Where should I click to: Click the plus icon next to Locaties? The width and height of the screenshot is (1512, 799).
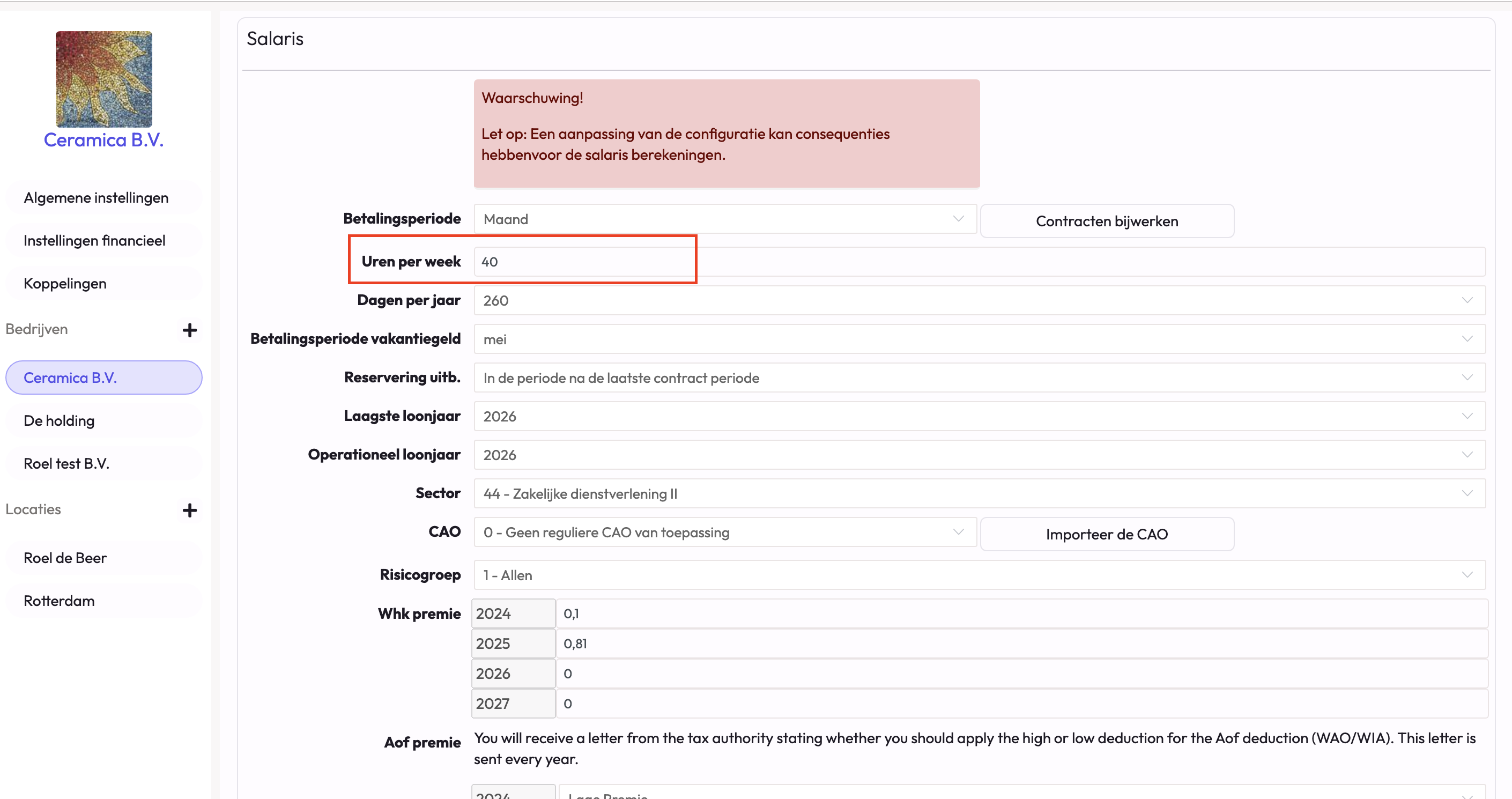click(189, 510)
